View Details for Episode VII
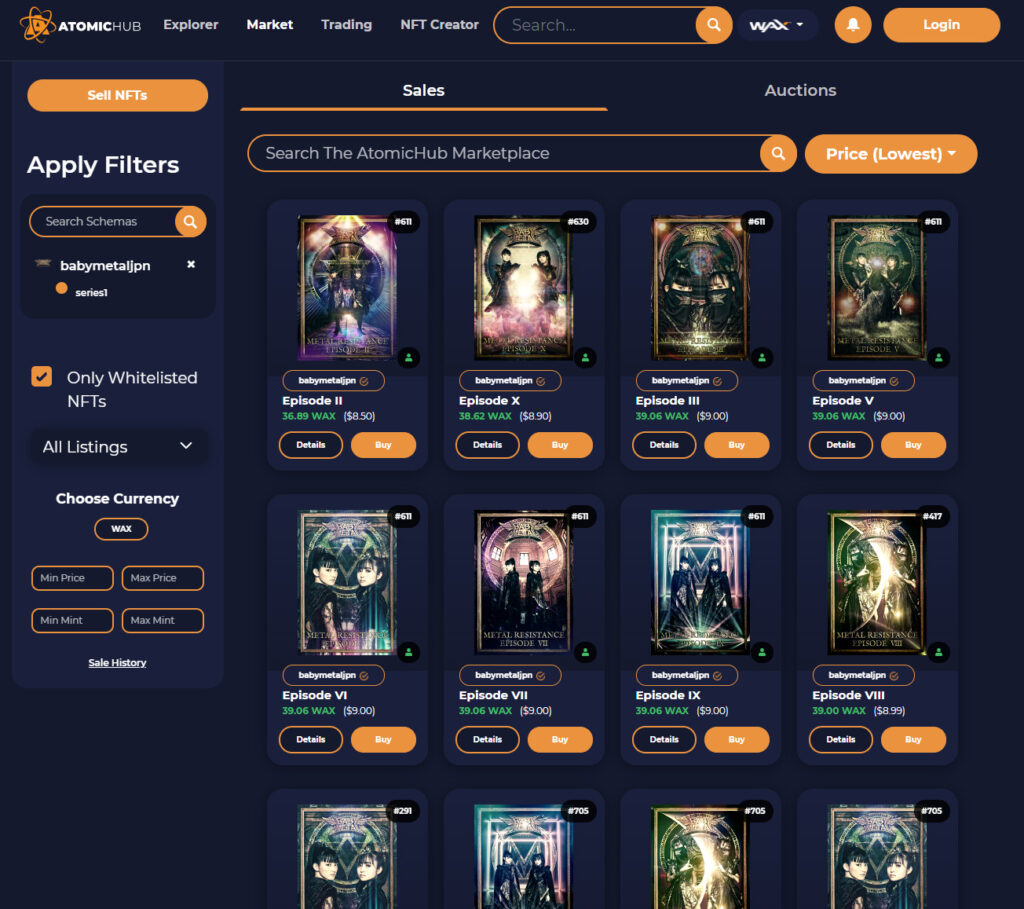 pyautogui.click(x=487, y=739)
